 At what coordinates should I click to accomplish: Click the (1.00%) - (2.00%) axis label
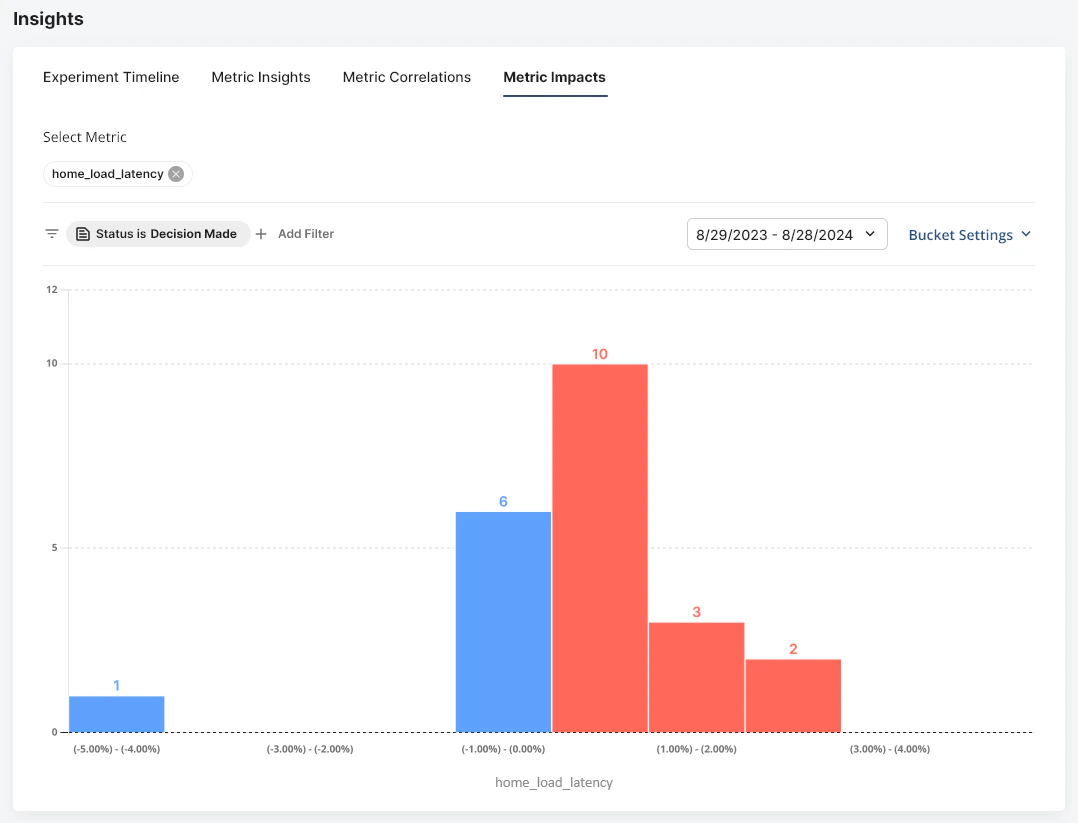pyautogui.click(x=696, y=749)
